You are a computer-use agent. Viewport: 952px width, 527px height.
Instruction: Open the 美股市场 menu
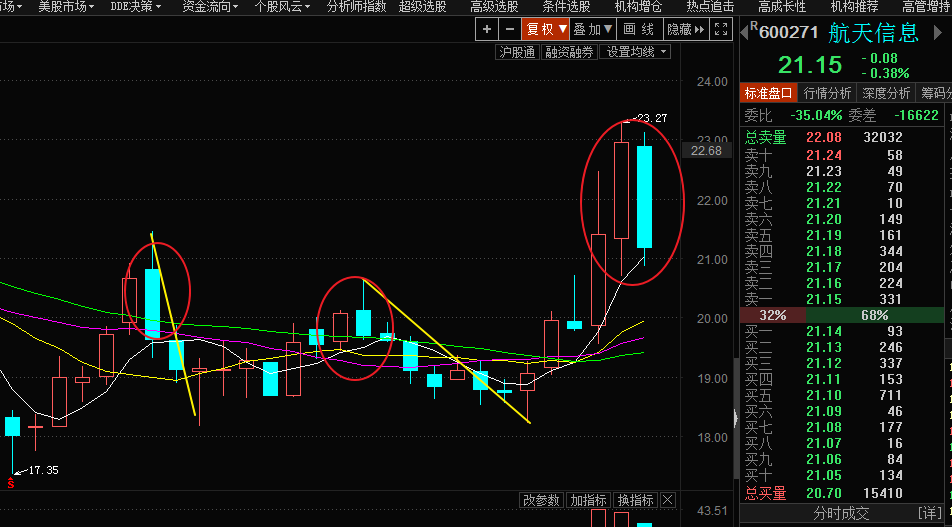[66, 7]
